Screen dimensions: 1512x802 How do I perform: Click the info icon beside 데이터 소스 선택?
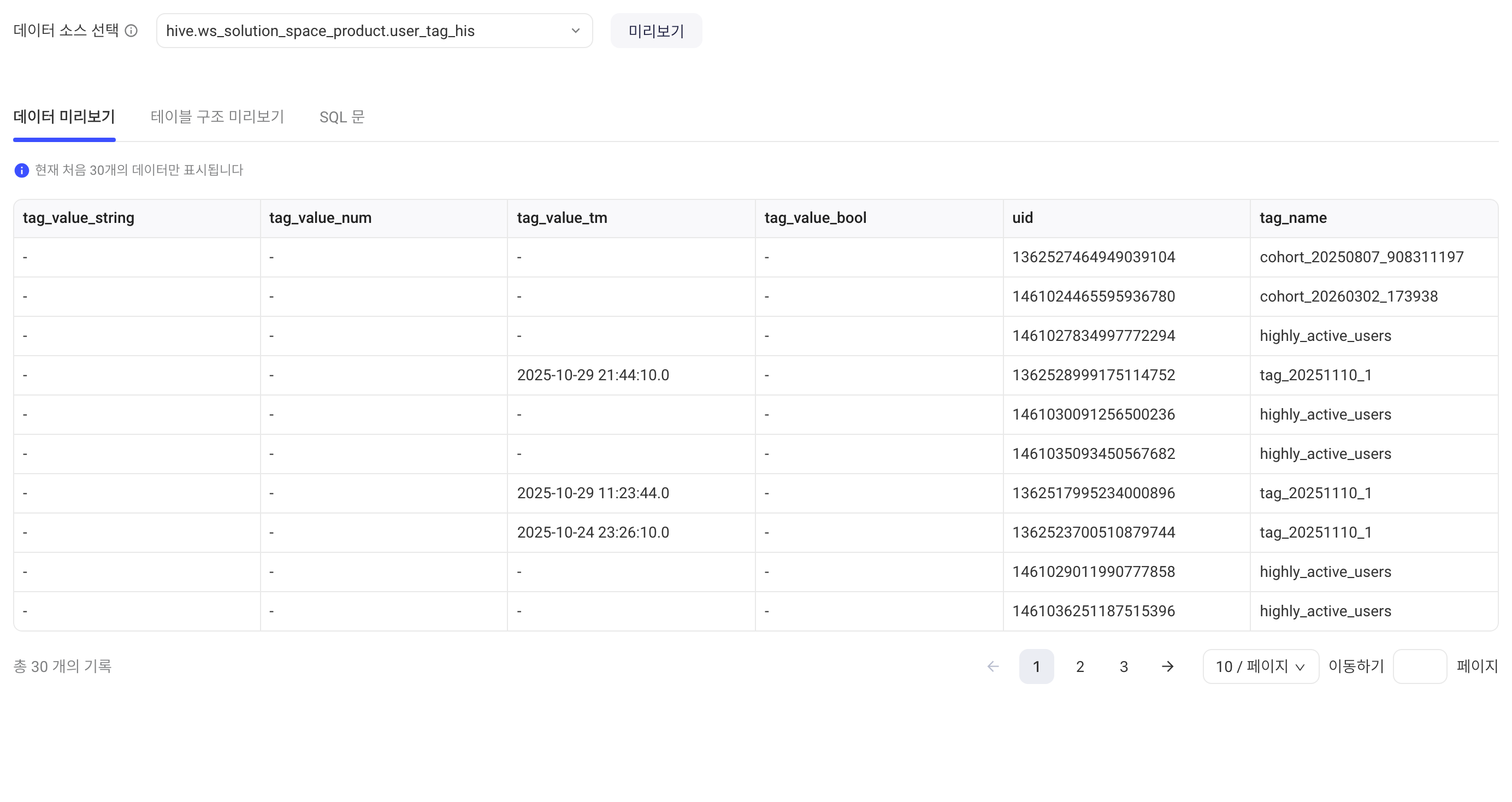click(132, 31)
